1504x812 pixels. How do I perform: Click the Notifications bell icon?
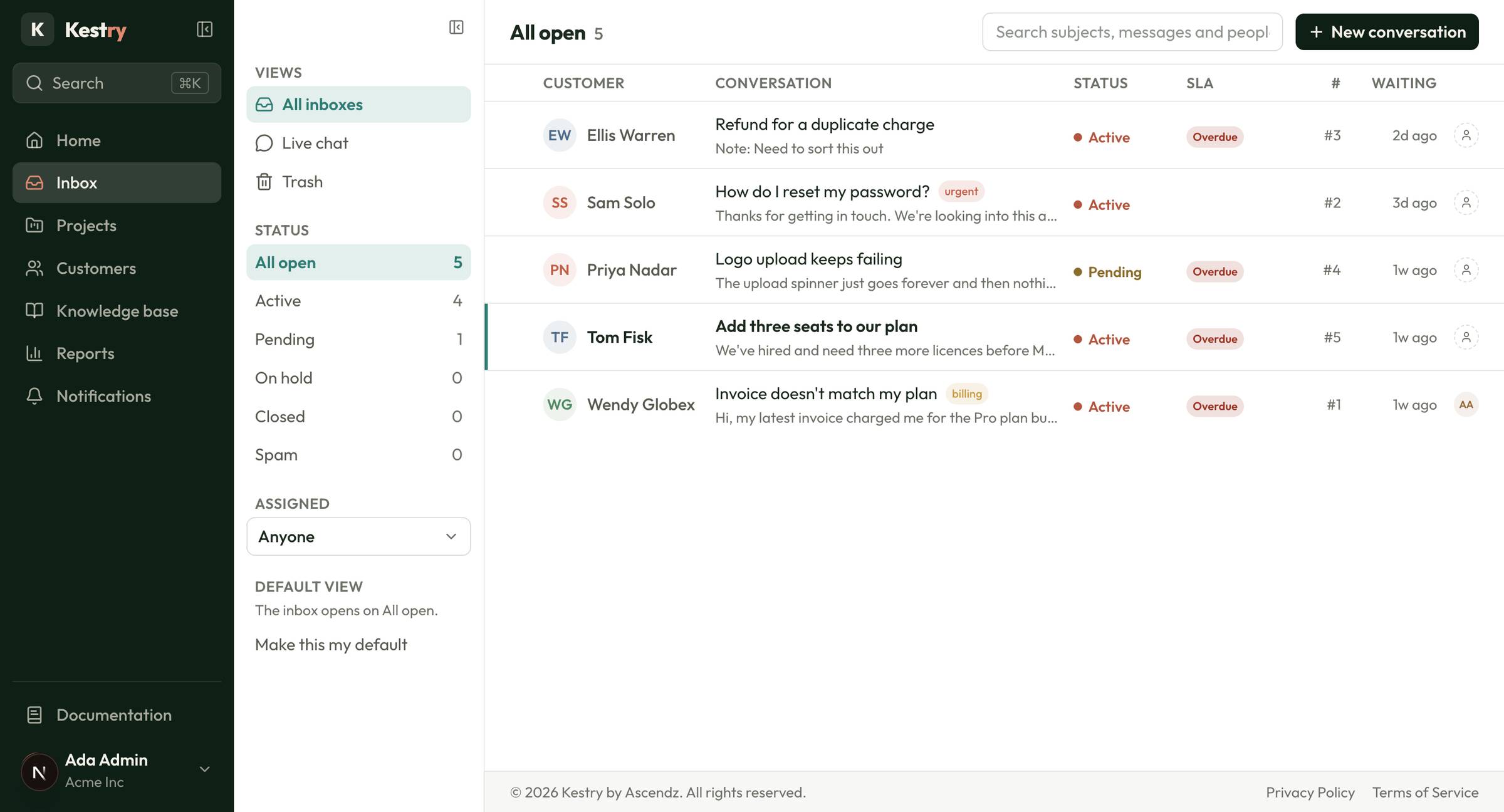coord(34,396)
